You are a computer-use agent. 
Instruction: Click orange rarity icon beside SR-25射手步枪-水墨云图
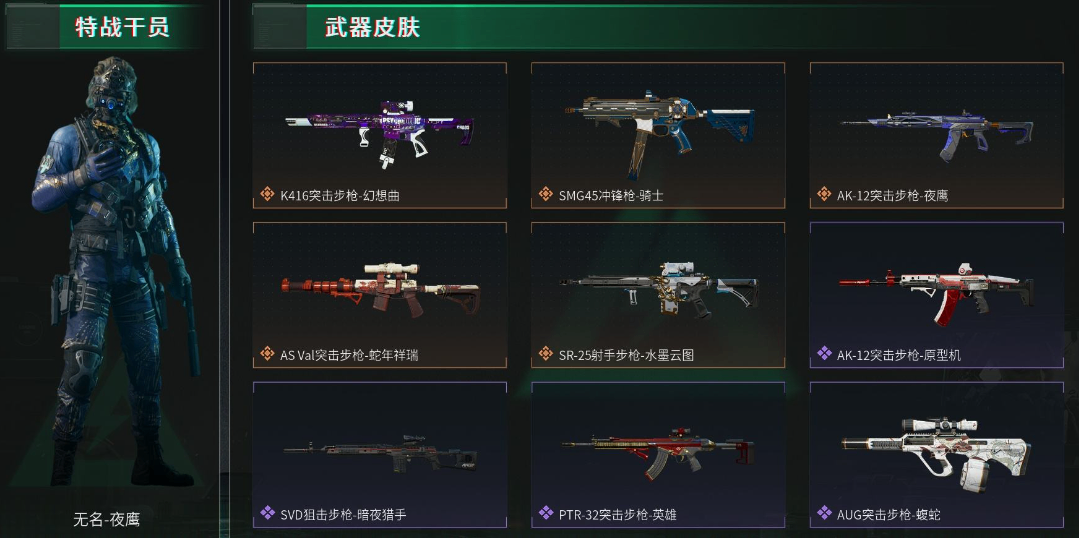[x=546, y=354]
